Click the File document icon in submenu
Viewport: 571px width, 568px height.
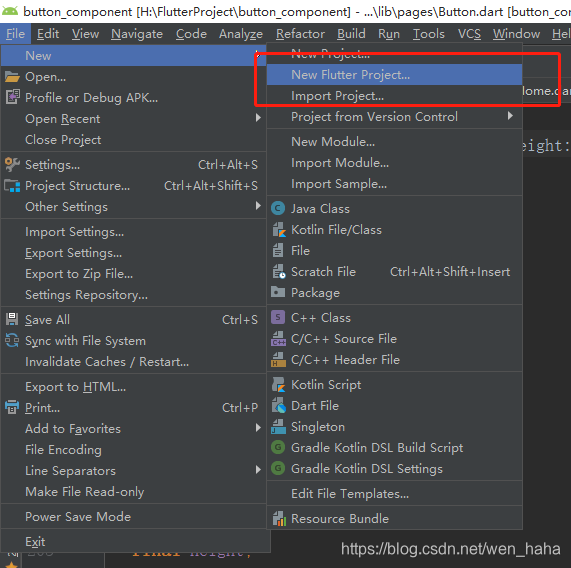[278, 251]
